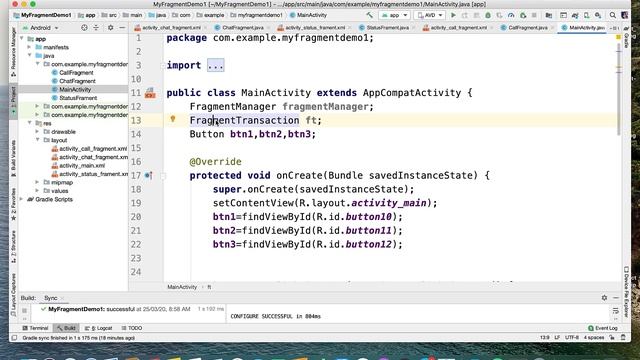The width and height of the screenshot is (640, 360).
Task: Open the AVD device selector dropdown
Action: click(429, 15)
